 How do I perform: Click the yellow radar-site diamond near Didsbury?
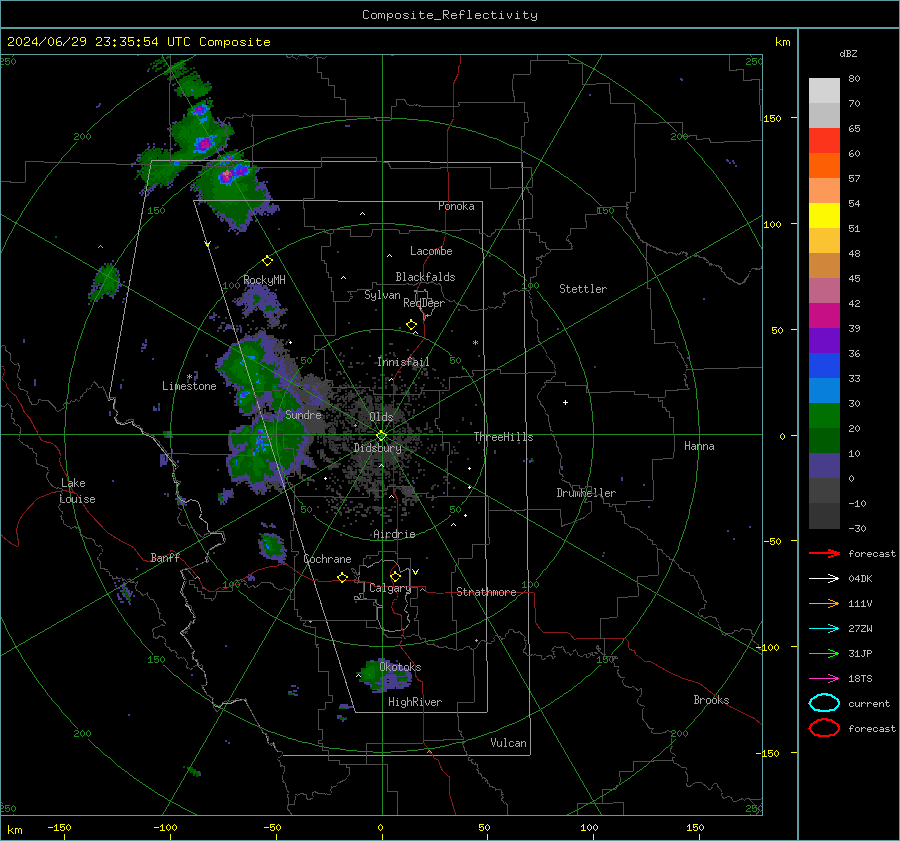pos(381,436)
